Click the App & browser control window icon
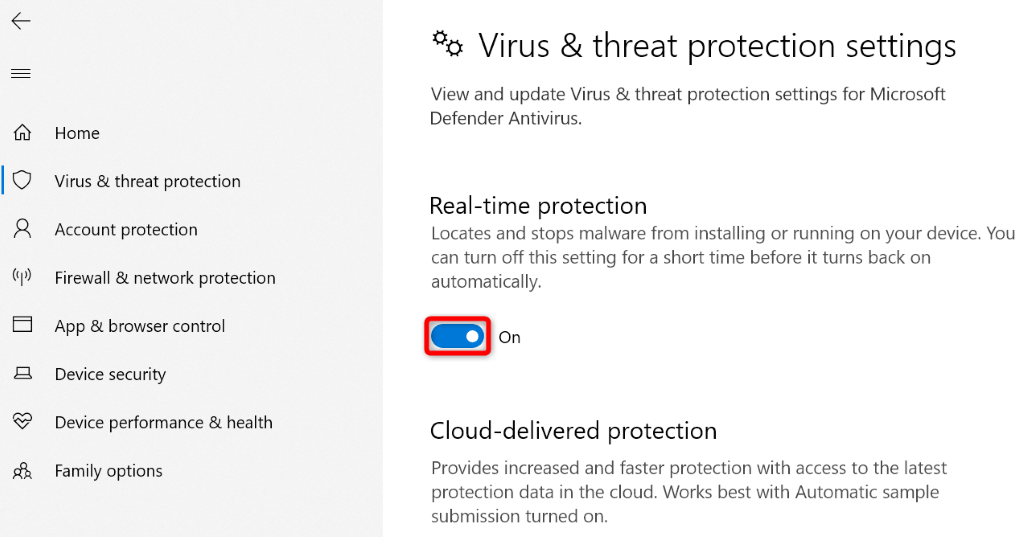The height and width of the screenshot is (537, 1024). click(x=22, y=326)
